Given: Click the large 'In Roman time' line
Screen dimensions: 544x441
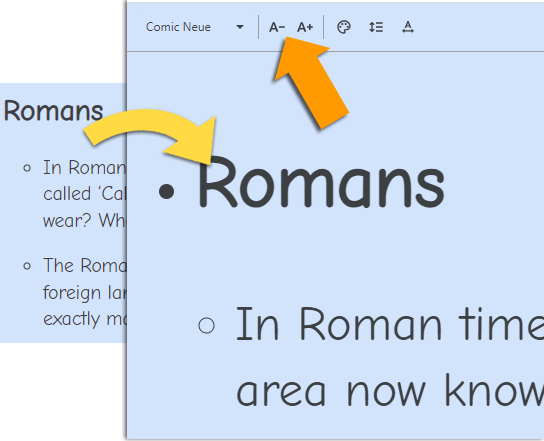Looking at the screenshot, I should [390, 324].
